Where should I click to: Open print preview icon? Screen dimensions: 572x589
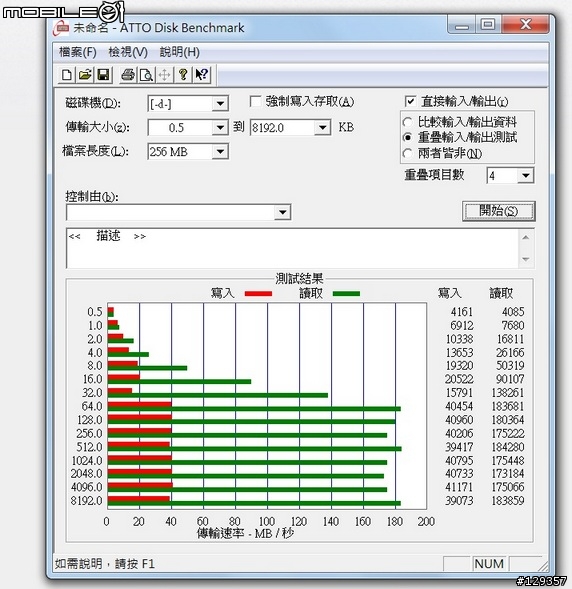tap(146, 75)
